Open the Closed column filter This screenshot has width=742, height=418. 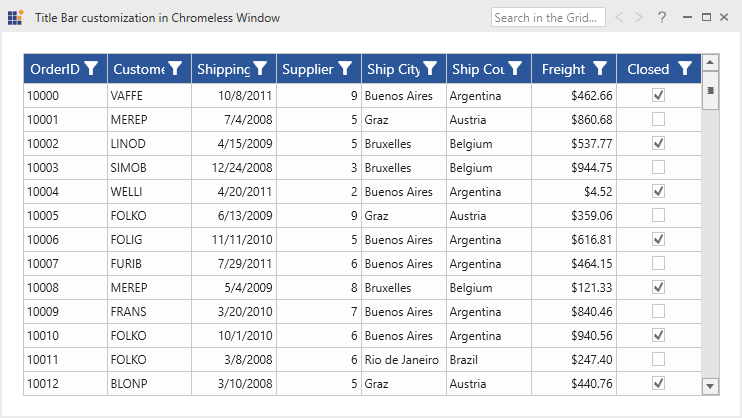685,68
